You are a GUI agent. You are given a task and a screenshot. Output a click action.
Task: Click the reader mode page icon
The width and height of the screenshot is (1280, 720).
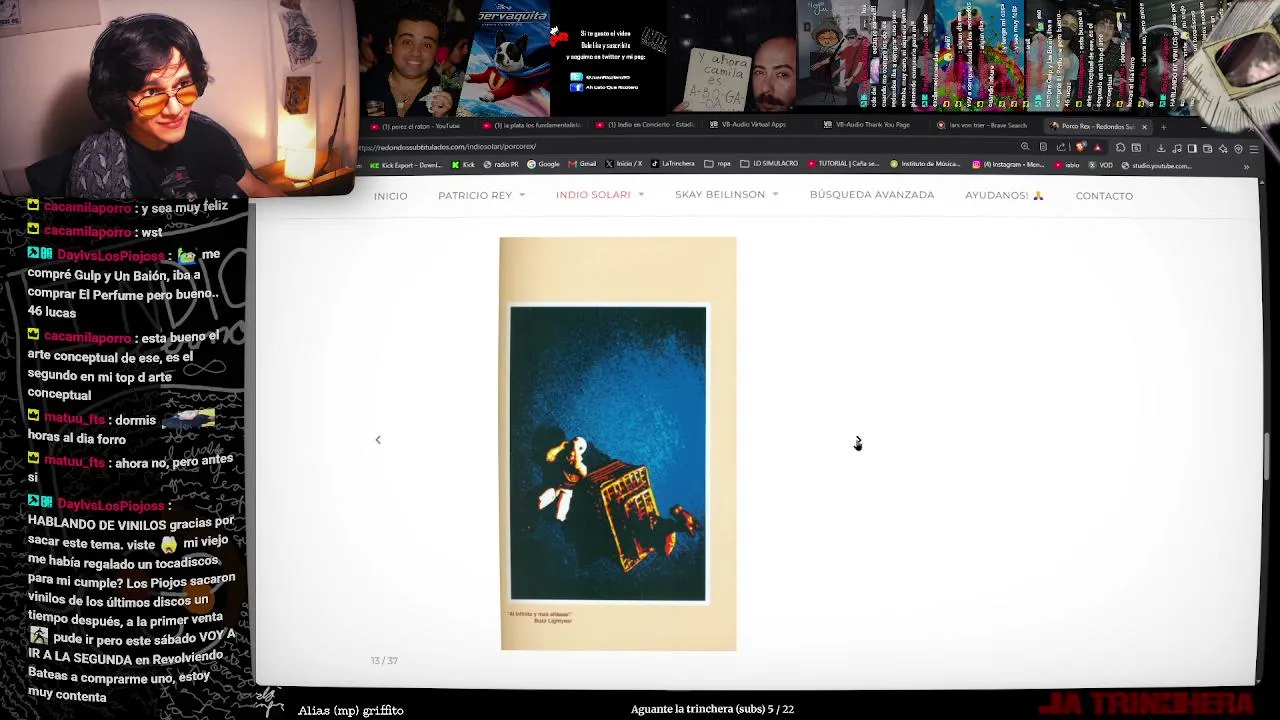pos(1043,147)
